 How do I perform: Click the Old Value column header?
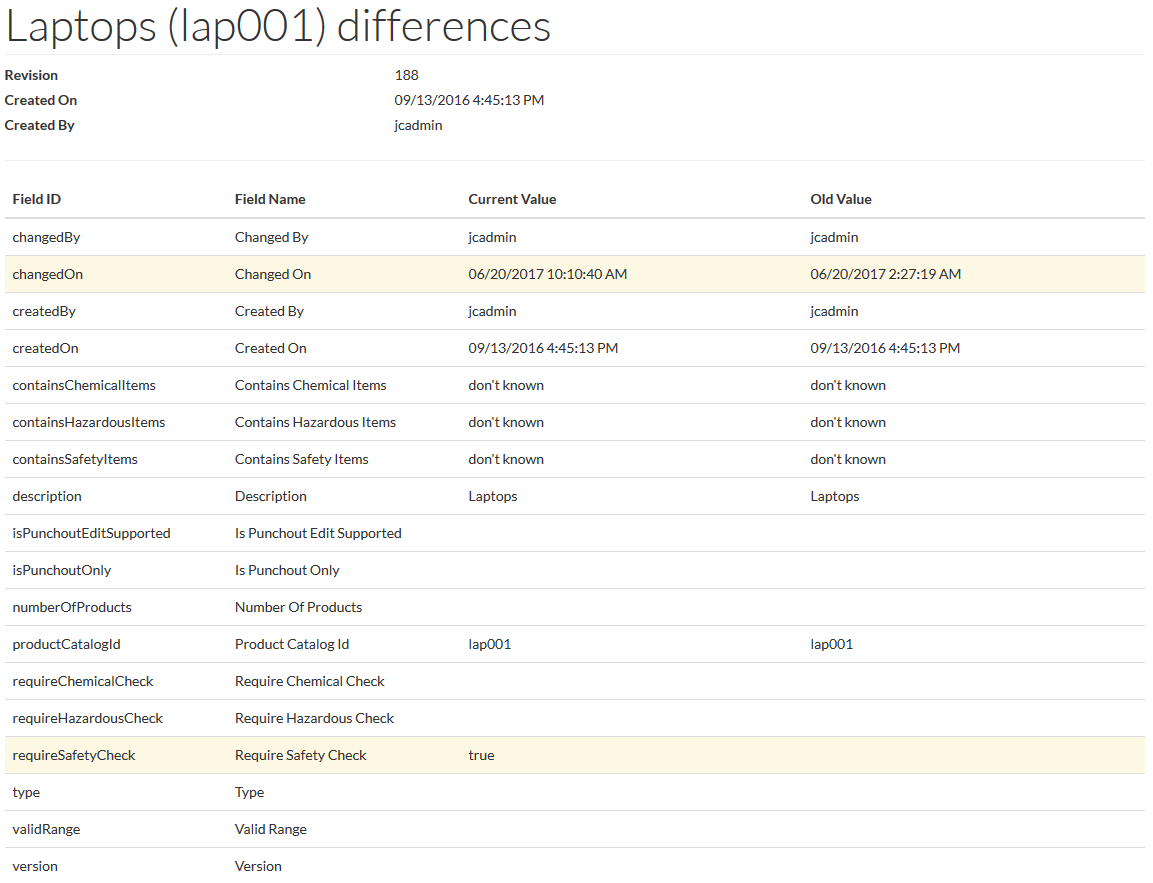(840, 199)
